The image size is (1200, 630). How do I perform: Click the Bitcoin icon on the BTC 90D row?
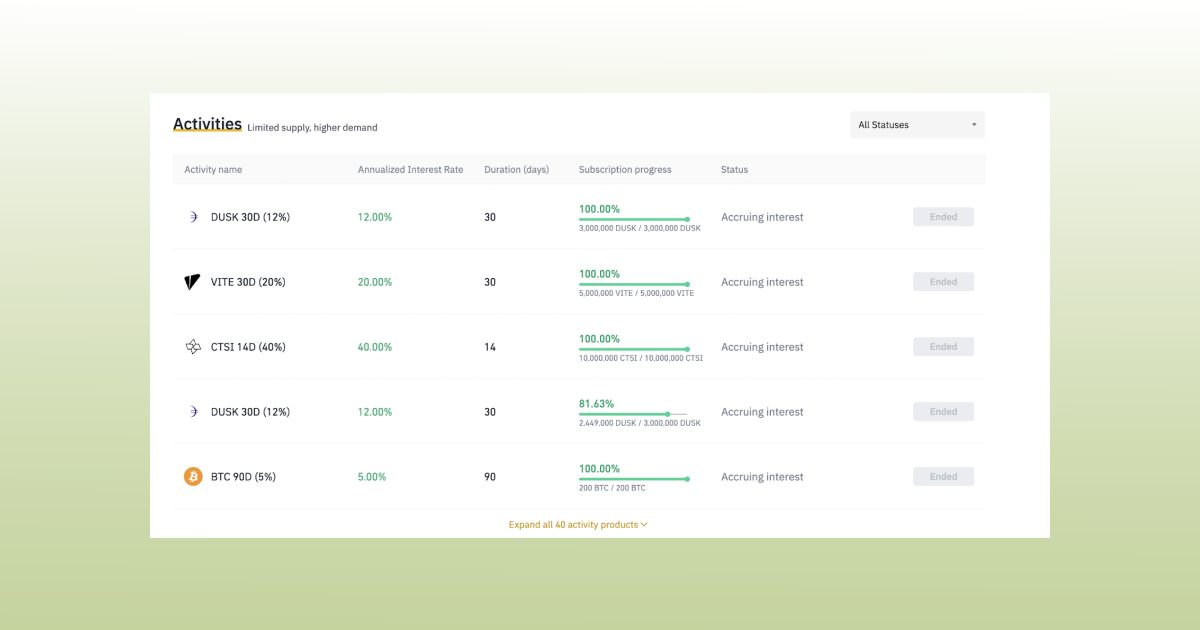[x=193, y=476]
